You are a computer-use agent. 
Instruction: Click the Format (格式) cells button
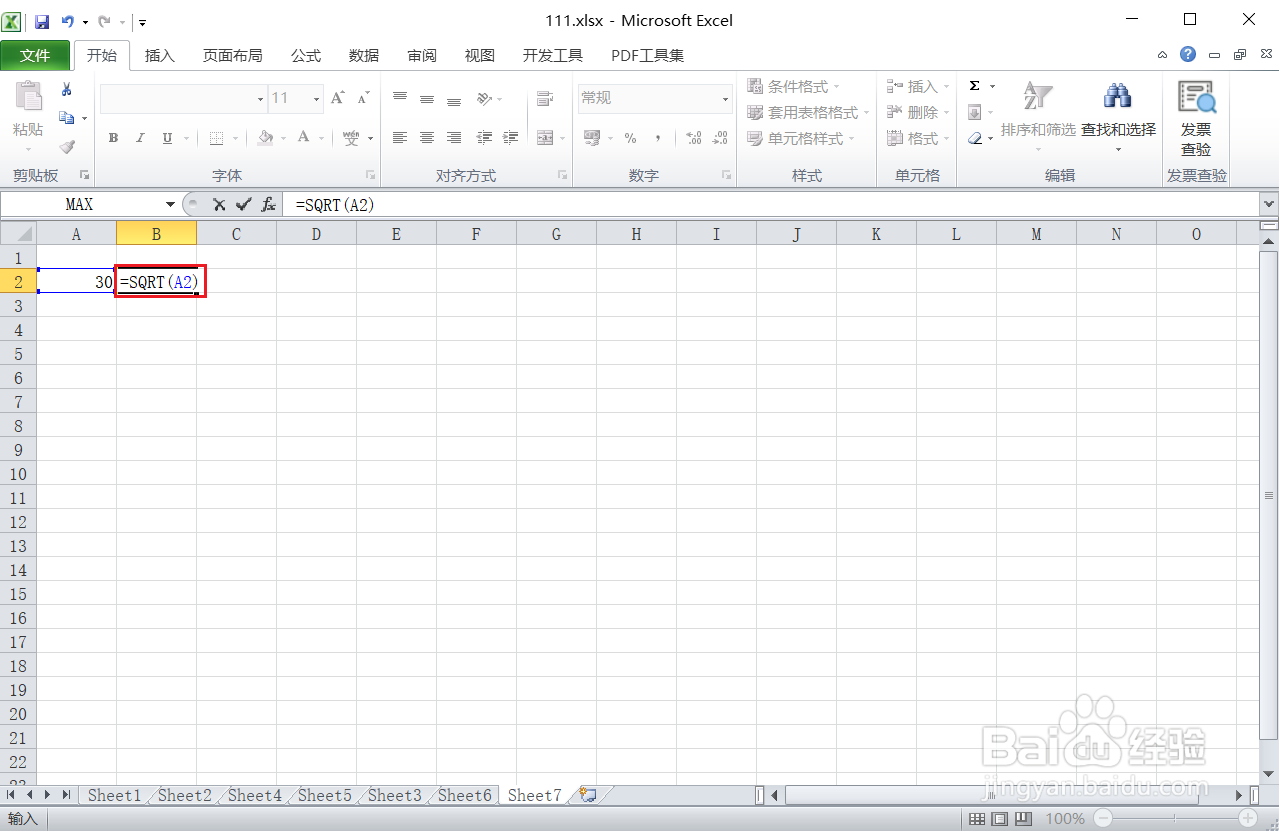(918, 138)
